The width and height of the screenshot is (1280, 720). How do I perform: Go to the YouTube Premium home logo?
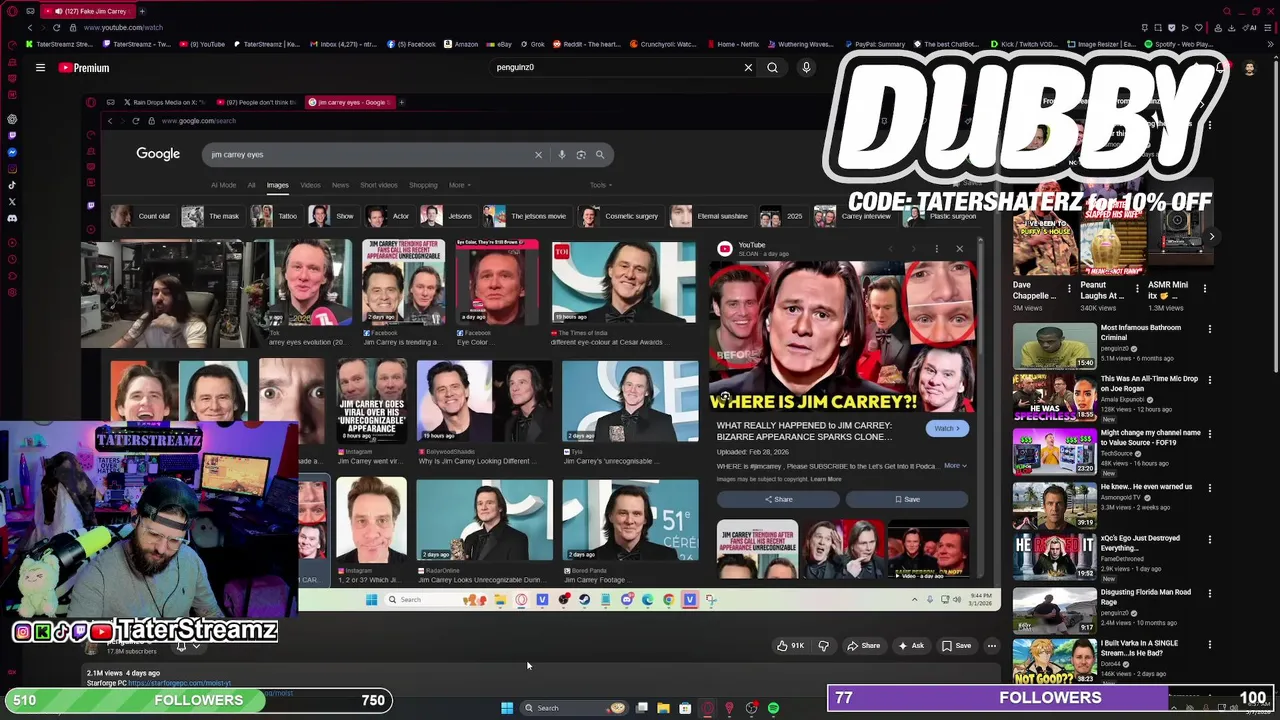pyautogui.click(x=84, y=68)
